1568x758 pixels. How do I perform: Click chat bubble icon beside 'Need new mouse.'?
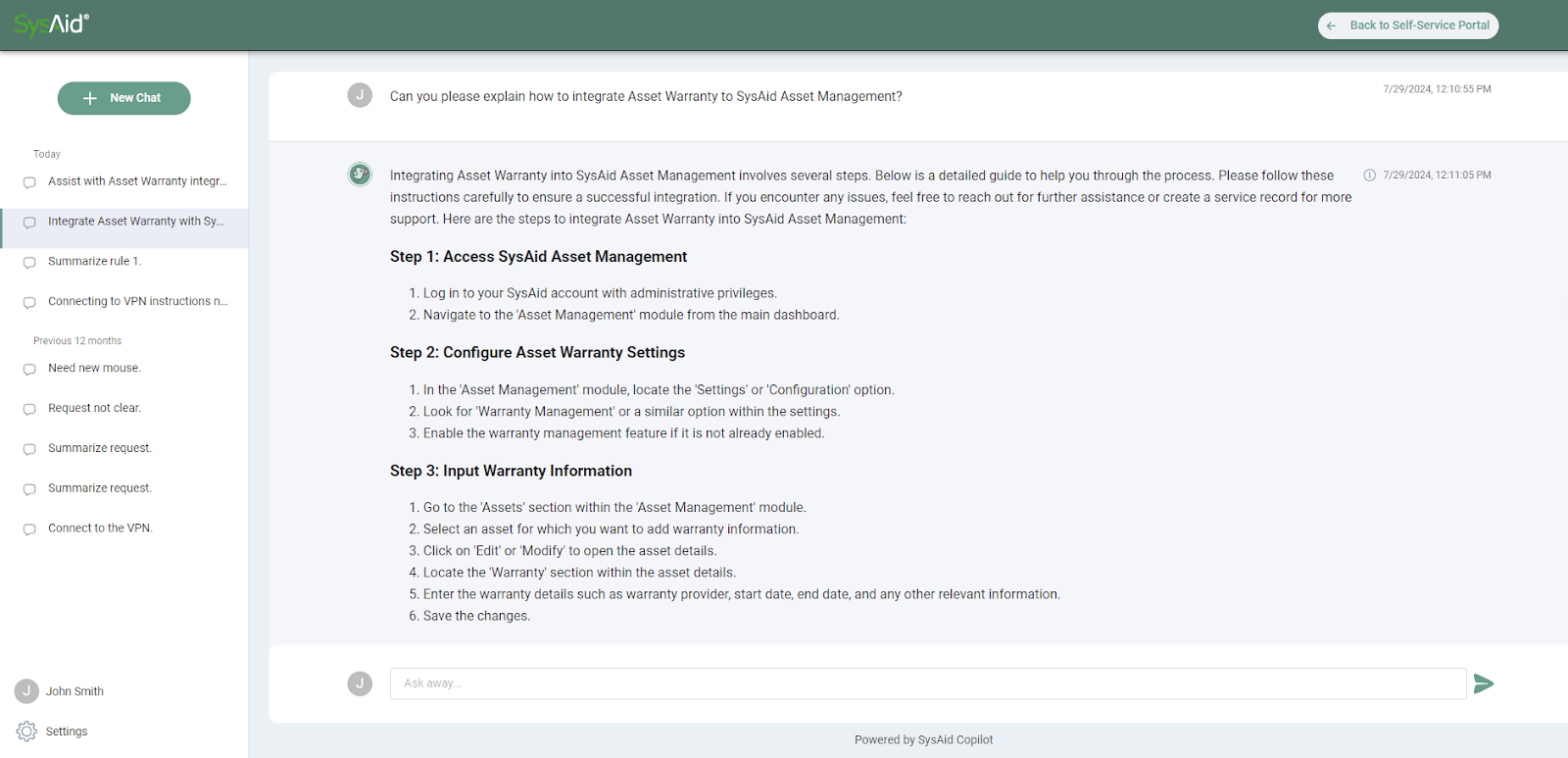tap(29, 370)
